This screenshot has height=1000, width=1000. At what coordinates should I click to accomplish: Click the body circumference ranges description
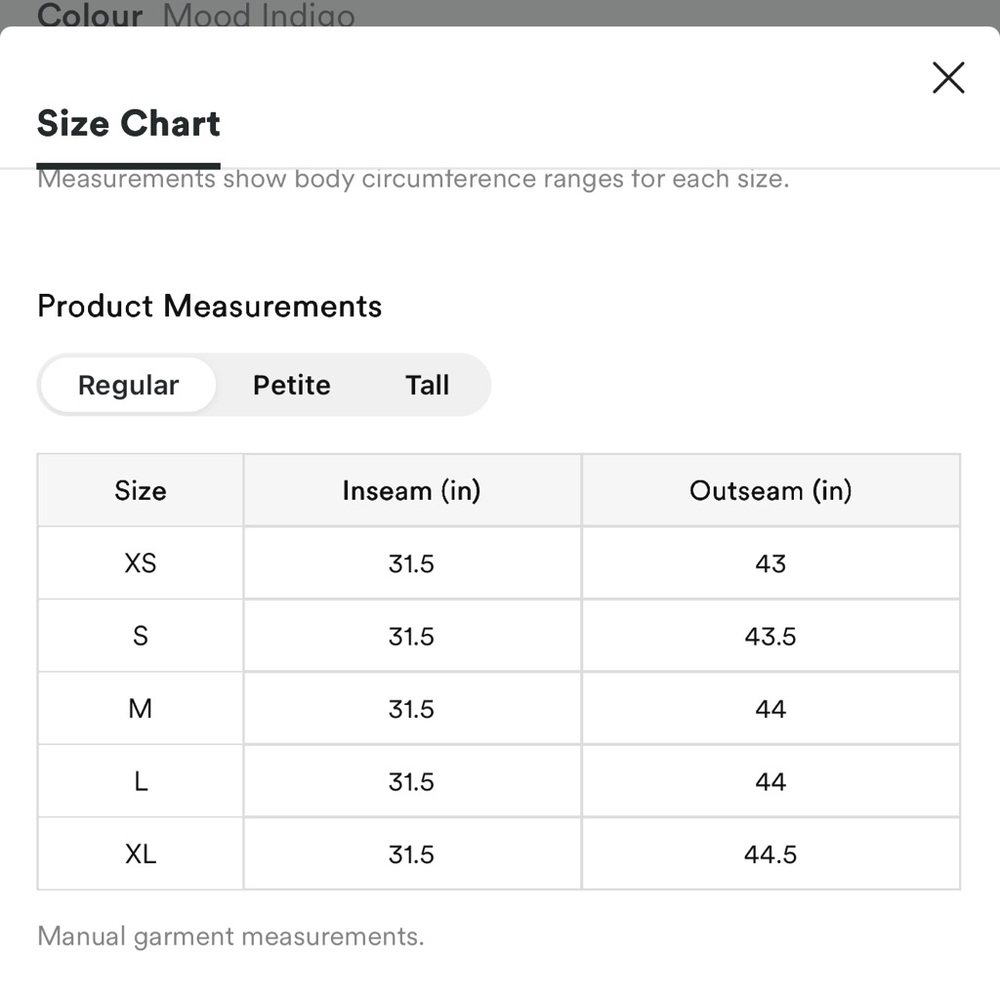pos(413,179)
